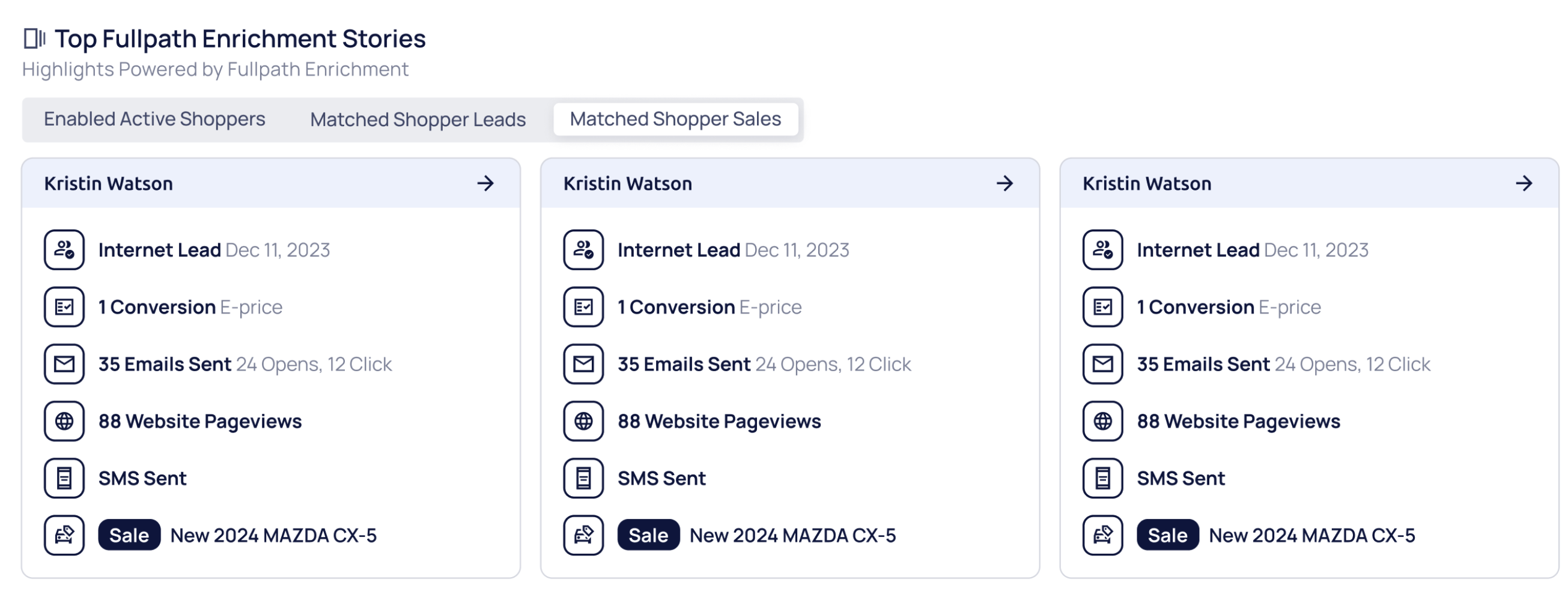The height and width of the screenshot is (591, 1568).
Task: Click Kristin Watson name in first card
Action: [x=108, y=184]
